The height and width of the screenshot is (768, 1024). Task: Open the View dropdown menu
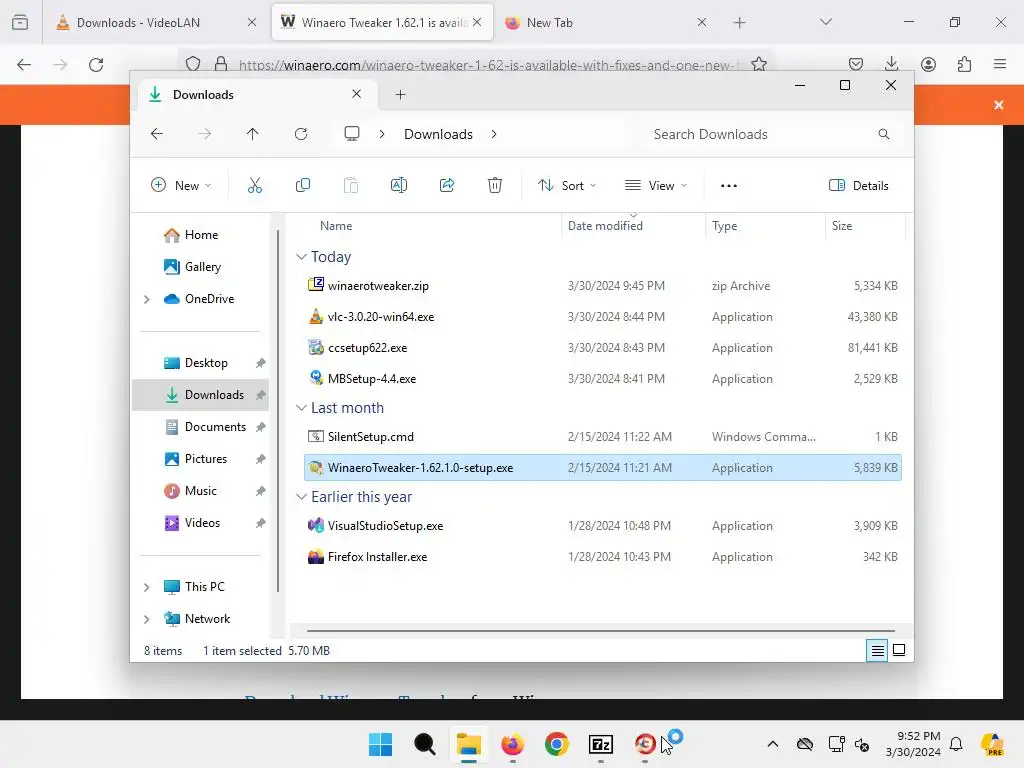[x=656, y=185]
